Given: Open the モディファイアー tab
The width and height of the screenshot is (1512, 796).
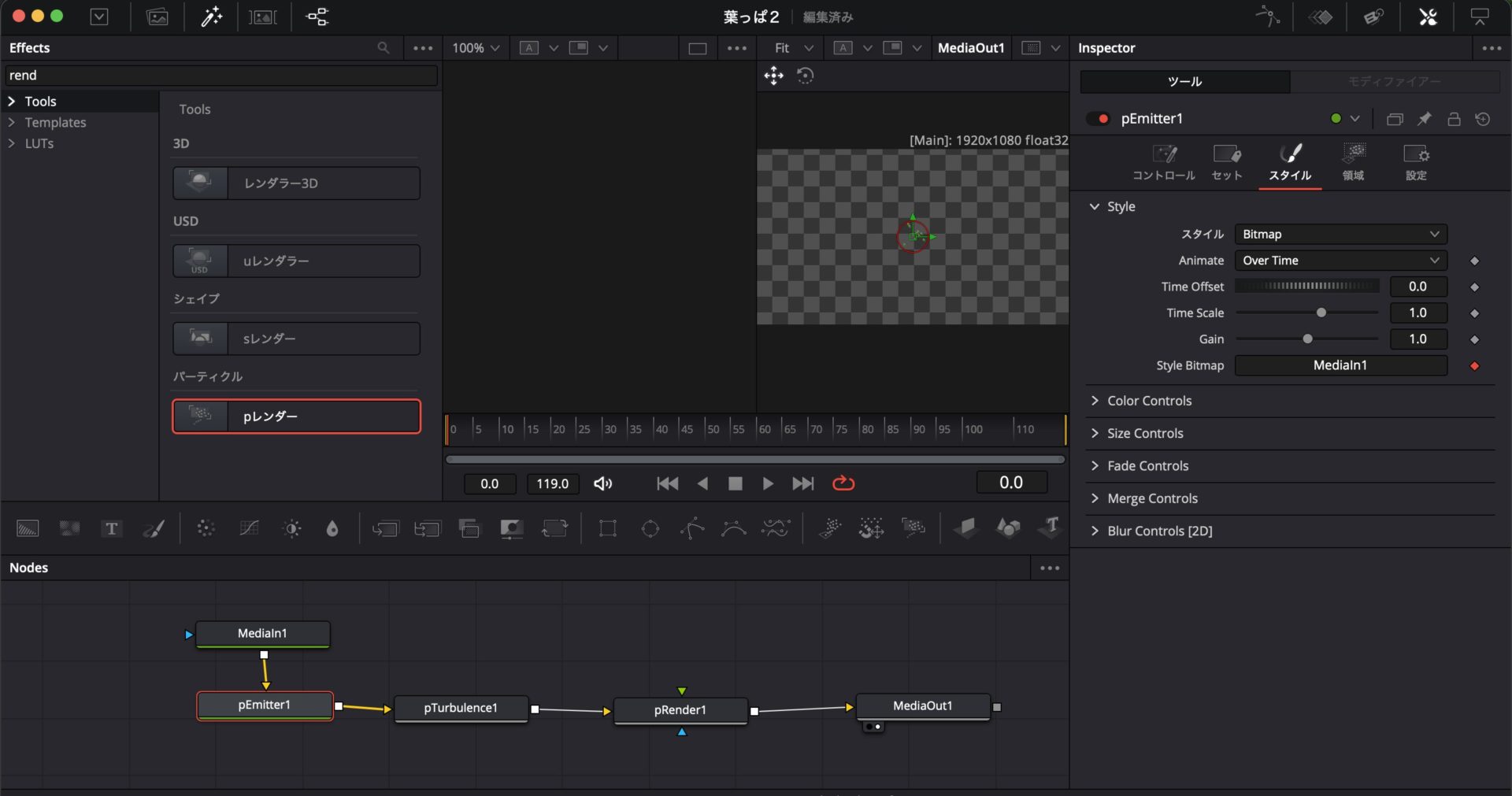Looking at the screenshot, I should 1394,81.
